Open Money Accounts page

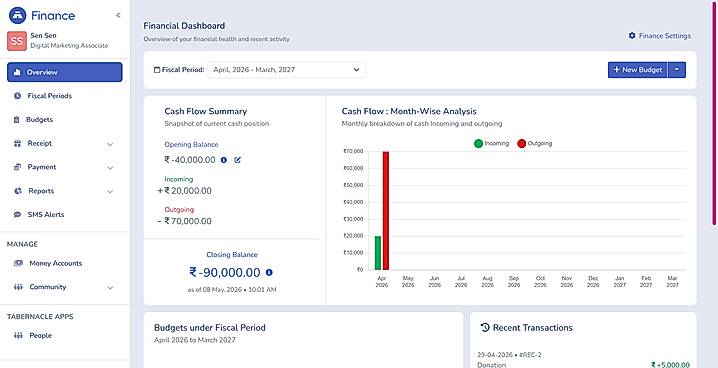[x=56, y=264]
